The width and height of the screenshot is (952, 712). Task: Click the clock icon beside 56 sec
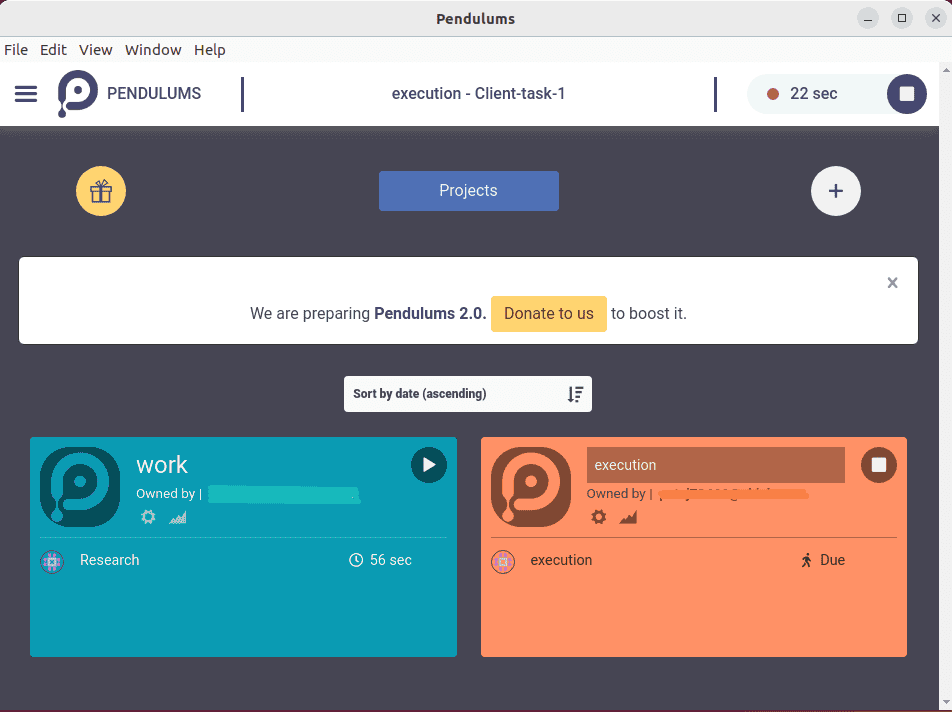pos(356,560)
